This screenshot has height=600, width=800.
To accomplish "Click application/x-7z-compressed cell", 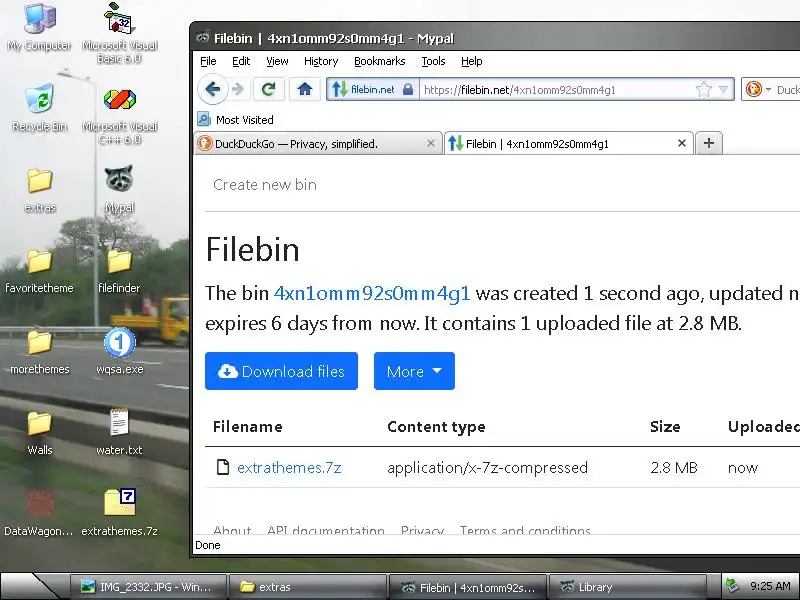I will click(487, 468).
